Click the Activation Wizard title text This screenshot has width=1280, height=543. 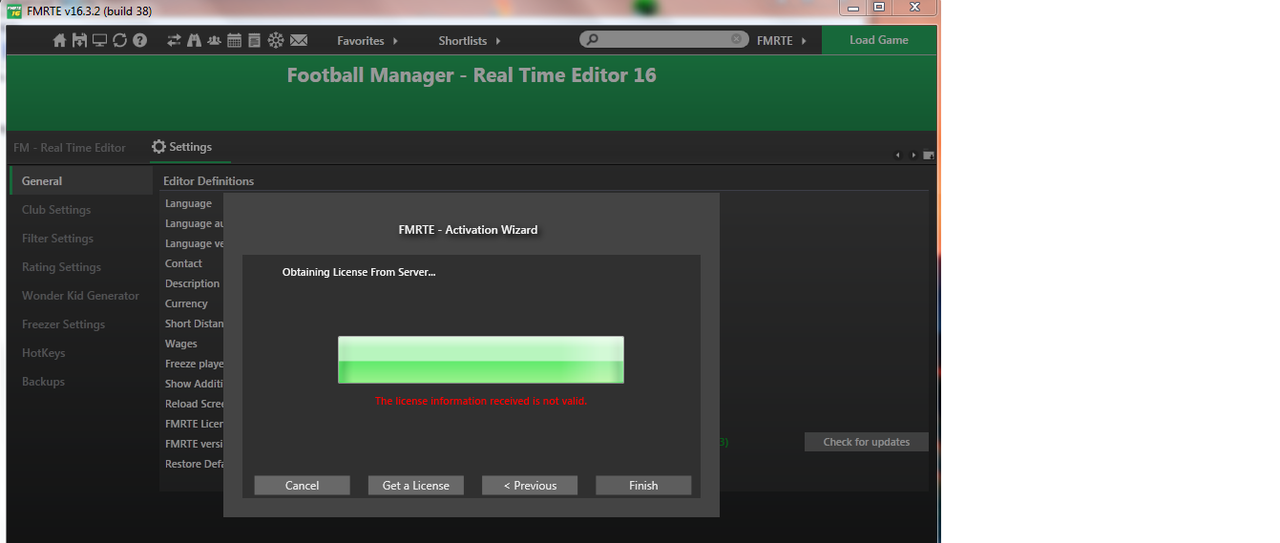[468, 230]
